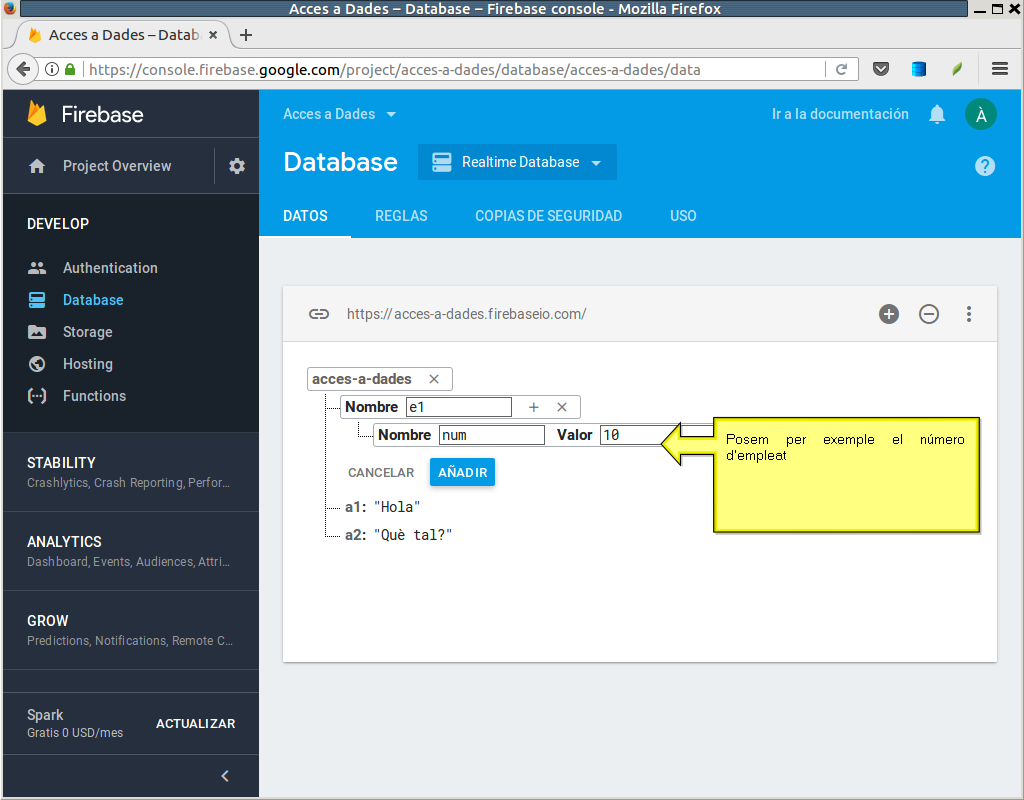The image size is (1024, 800).
Task: Select the a1: "Hola" entry
Action: tap(383, 507)
